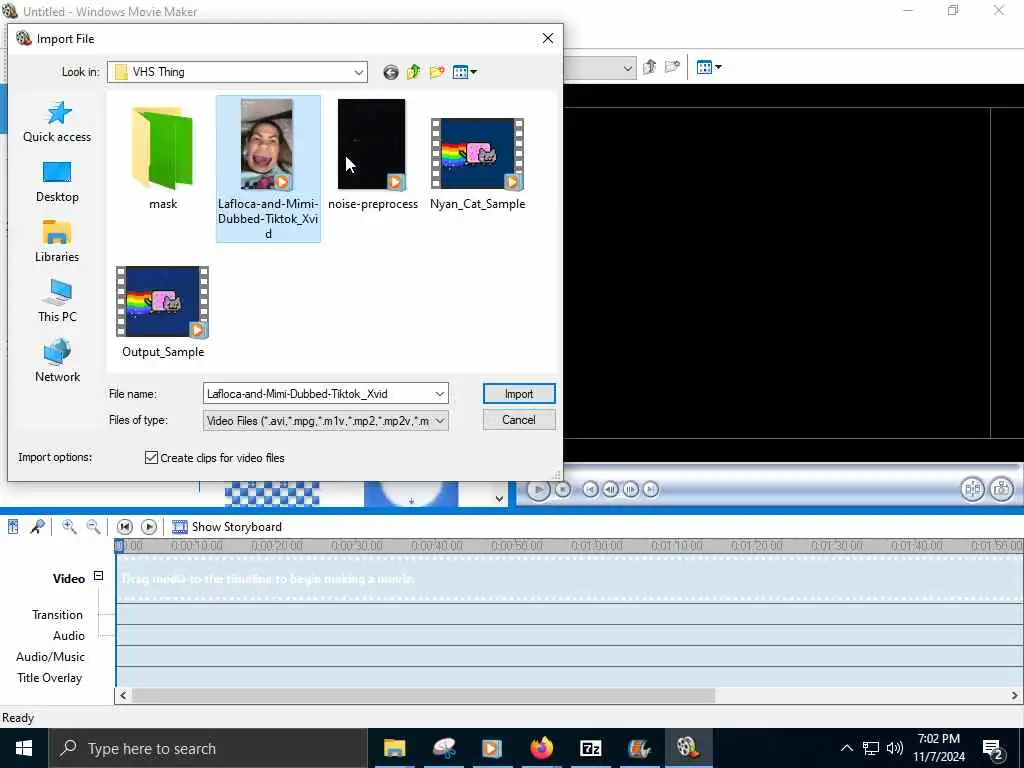Step to the next frame in monitor
Viewport: 1024px width, 768px height.
[631, 489]
